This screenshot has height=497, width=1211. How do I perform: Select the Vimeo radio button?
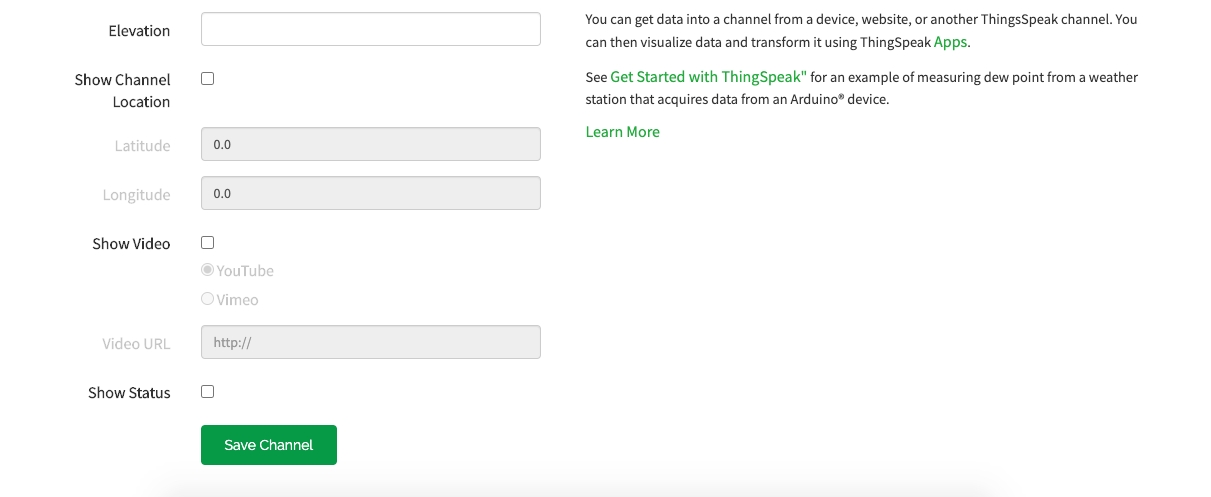(208, 299)
